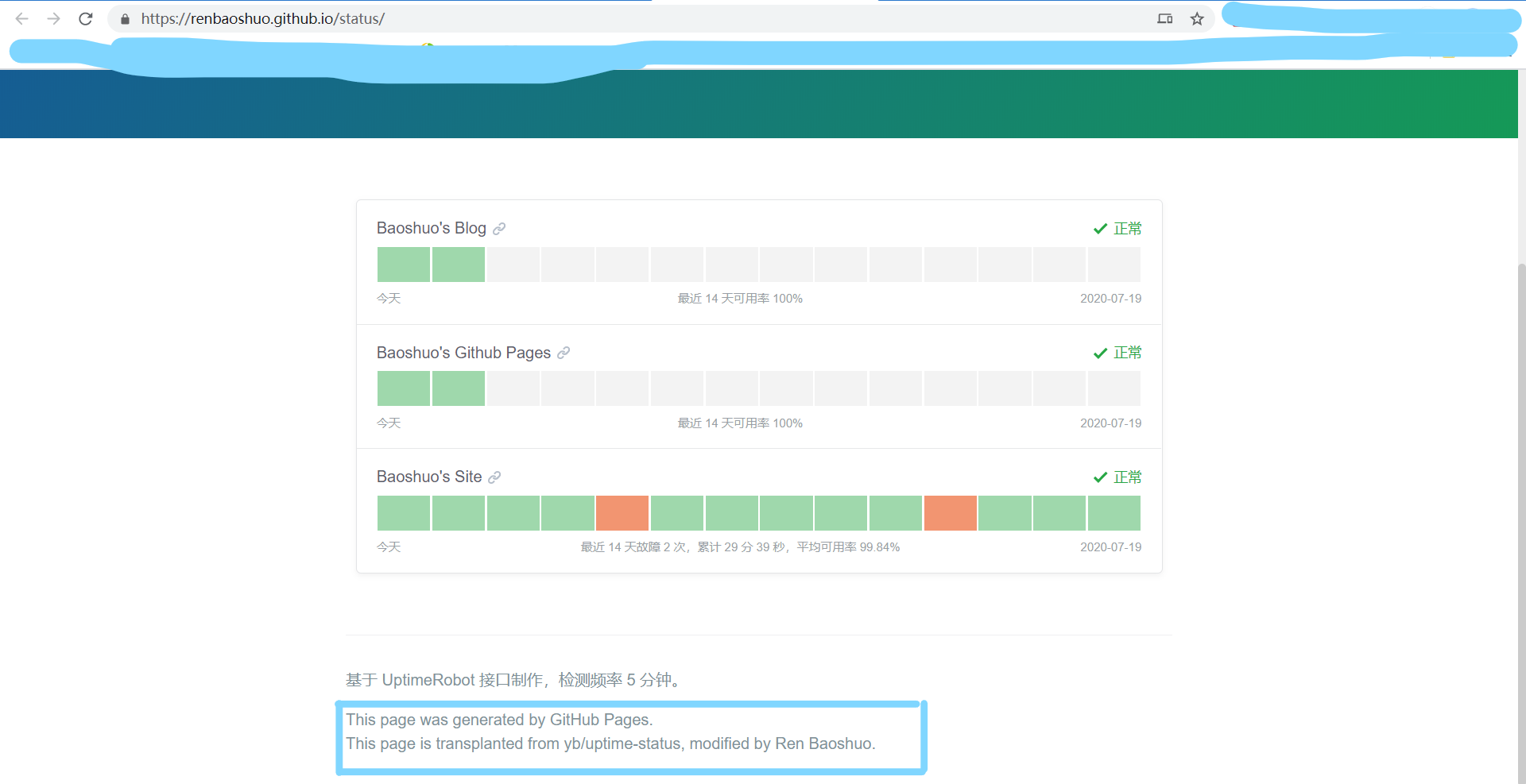The width and height of the screenshot is (1526, 784).
Task: Select third grey empty bar in Baoshuo's Blog
Action: 622,265
